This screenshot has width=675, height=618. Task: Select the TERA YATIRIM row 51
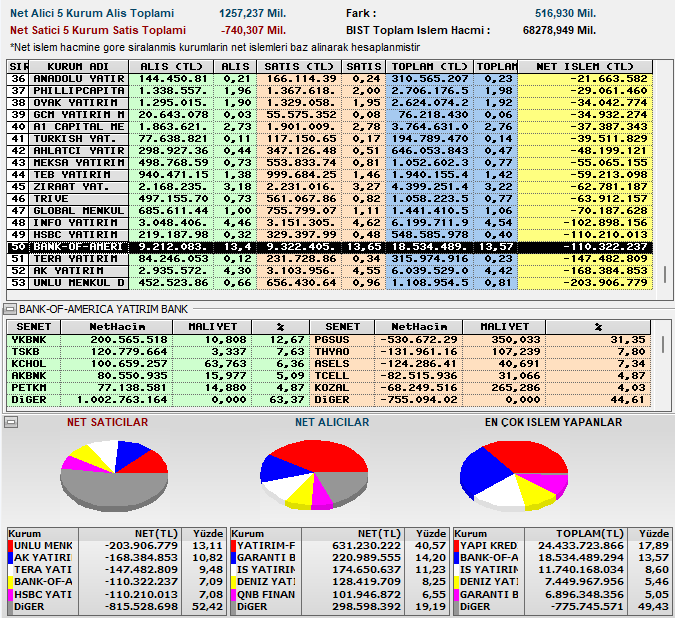pyautogui.click(x=330, y=259)
